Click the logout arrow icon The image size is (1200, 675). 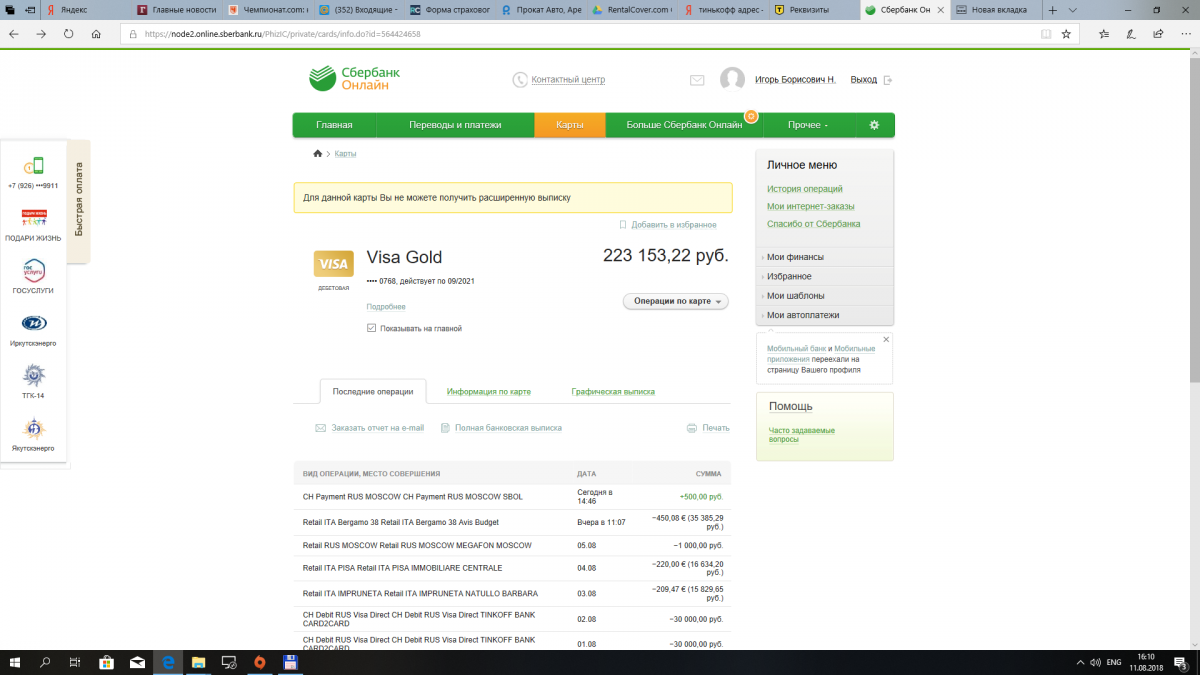(887, 80)
